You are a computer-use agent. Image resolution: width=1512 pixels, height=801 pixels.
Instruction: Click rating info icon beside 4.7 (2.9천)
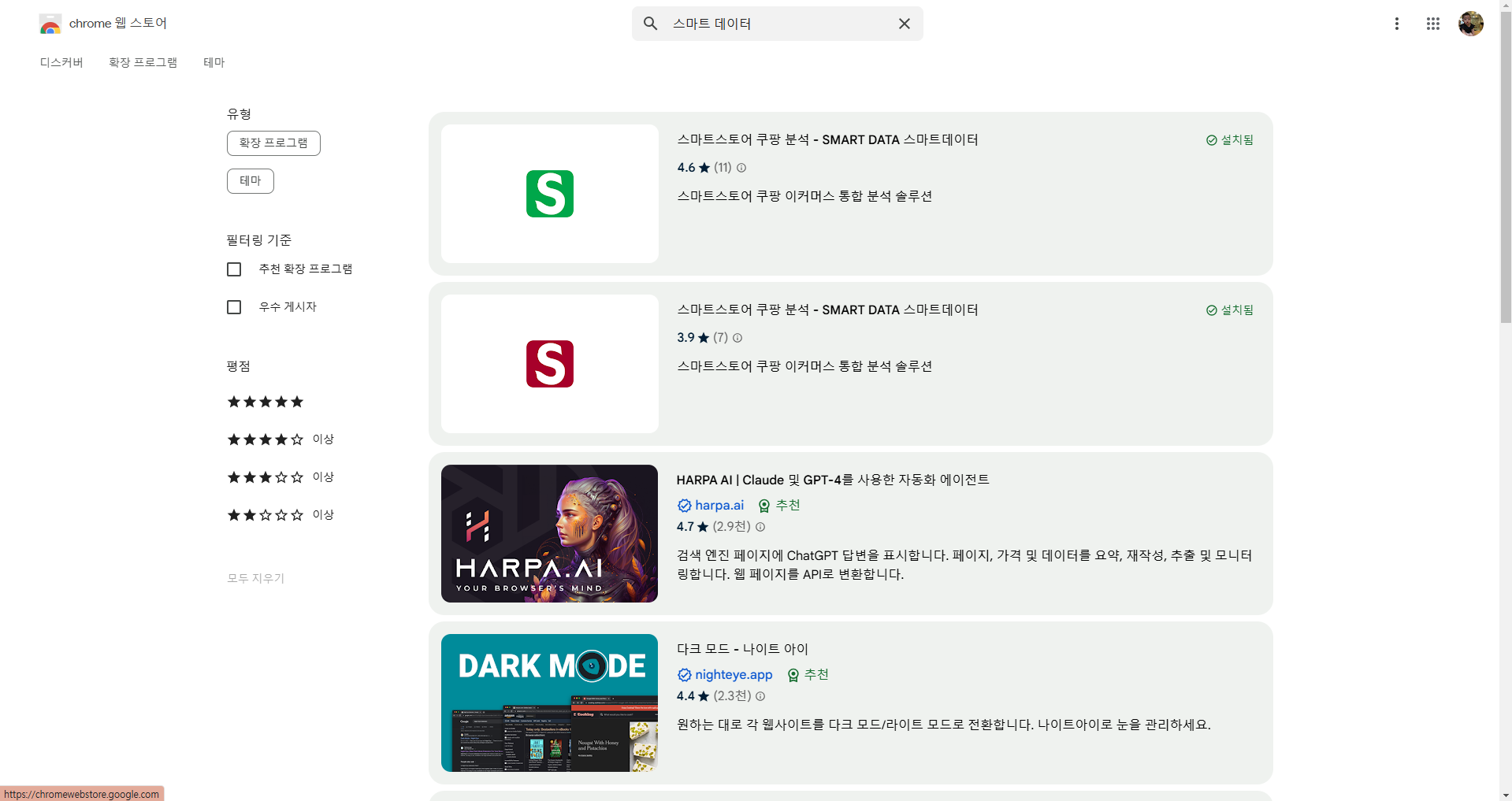point(760,527)
